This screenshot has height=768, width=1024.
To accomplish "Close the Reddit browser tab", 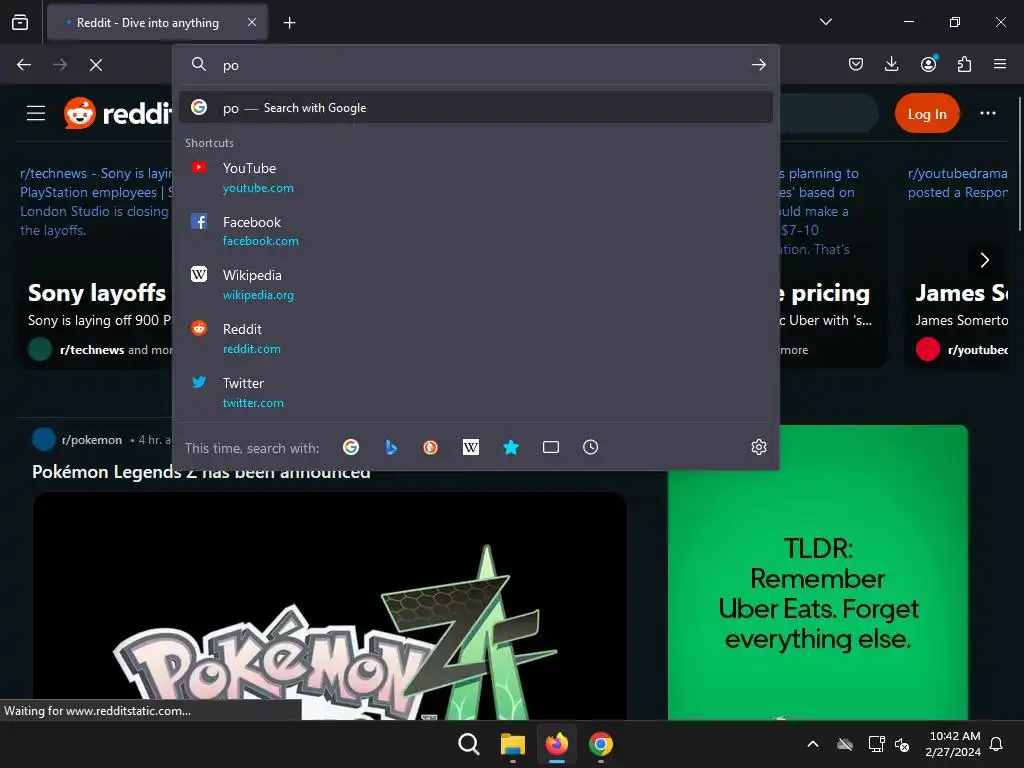I will [252, 22].
